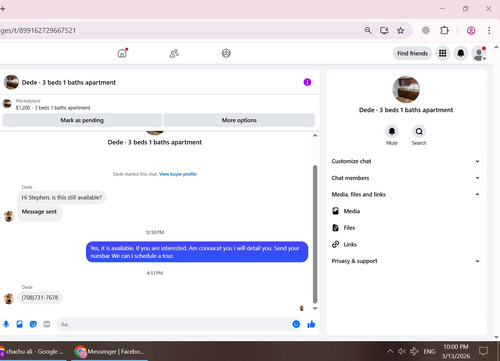Open the Facebook menu grid icon

pos(442,53)
